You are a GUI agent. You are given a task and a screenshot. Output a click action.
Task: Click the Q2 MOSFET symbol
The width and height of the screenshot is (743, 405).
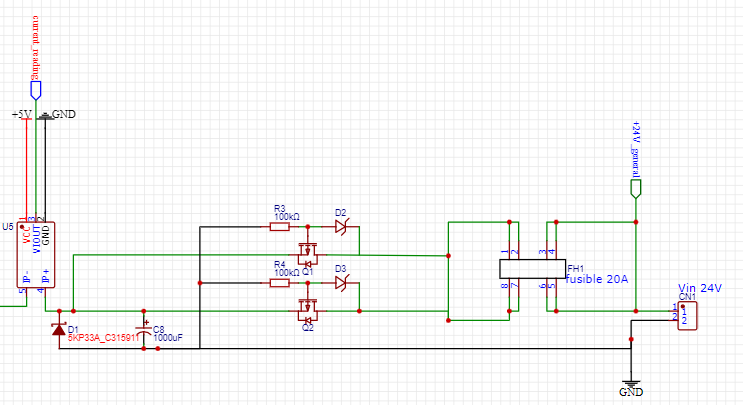click(308, 310)
